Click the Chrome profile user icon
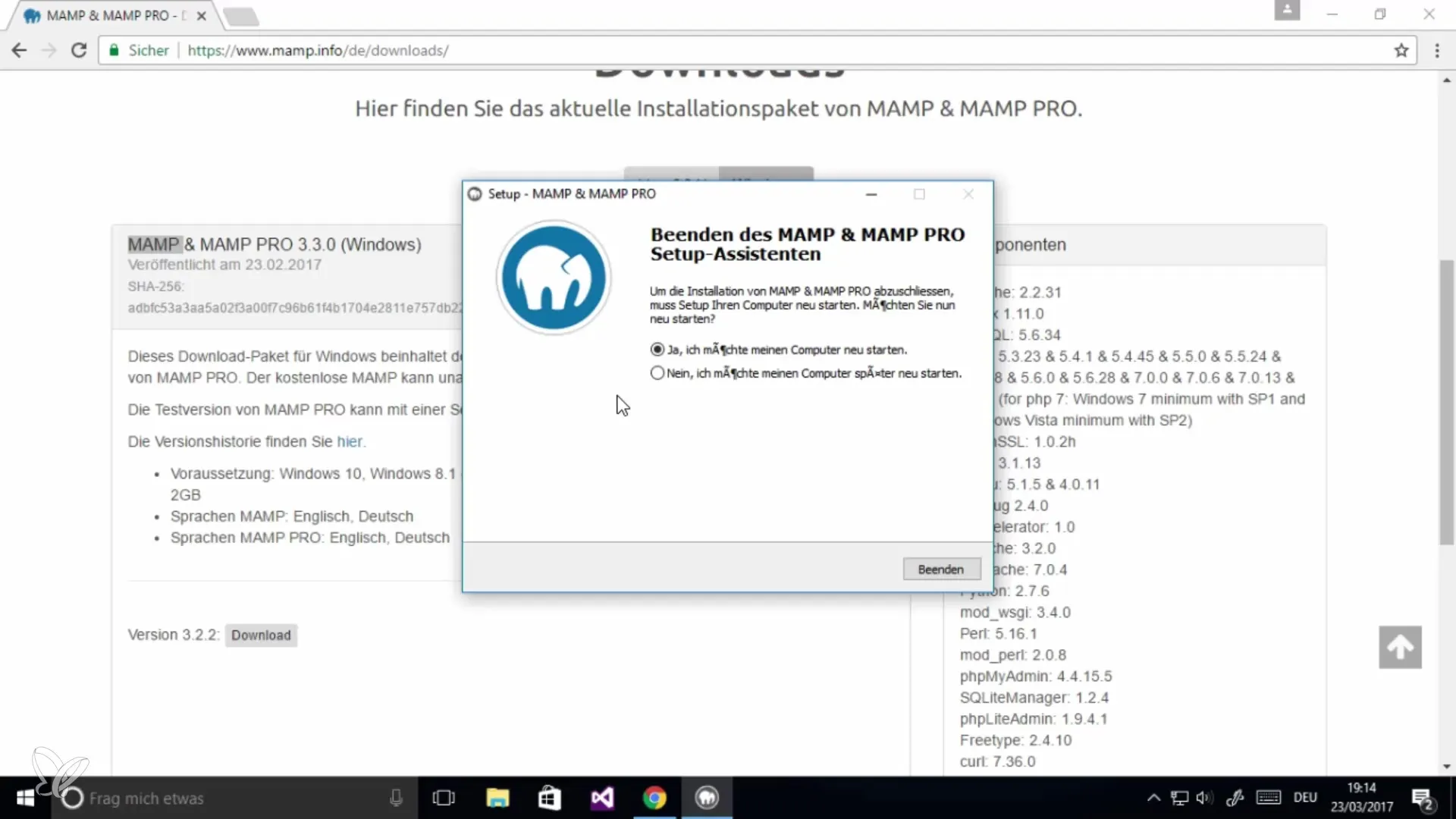The image size is (1456, 819). point(1287,11)
